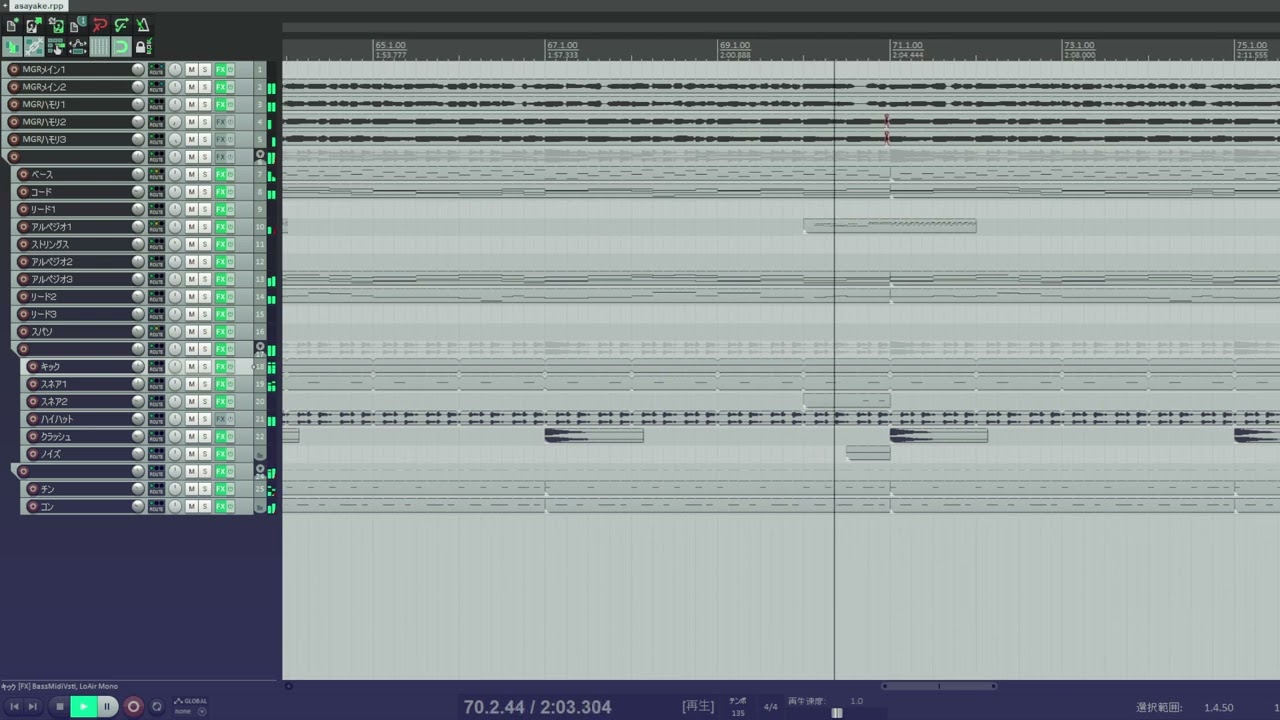Toggle the Metronome toolbar icon
This screenshot has height=720, width=1280.
[143, 25]
